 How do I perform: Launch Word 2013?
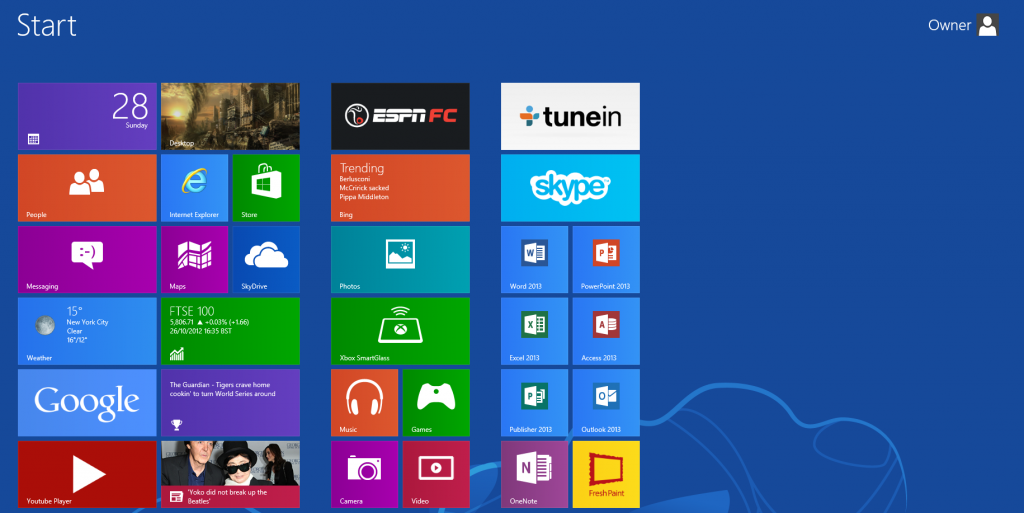pos(534,259)
